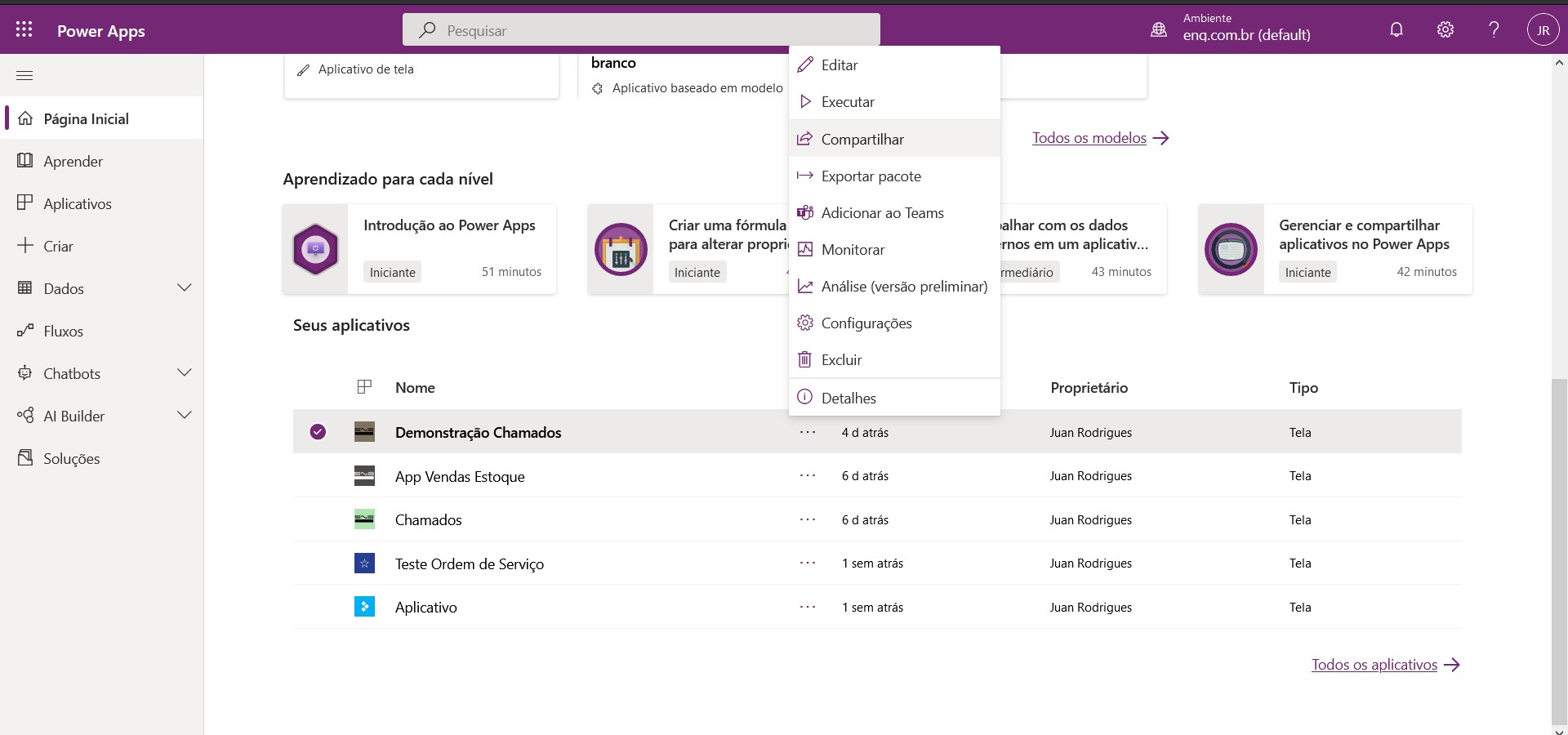The image size is (1568, 735).
Task: Collapse navigation with hamburger icon
Action: click(24, 76)
